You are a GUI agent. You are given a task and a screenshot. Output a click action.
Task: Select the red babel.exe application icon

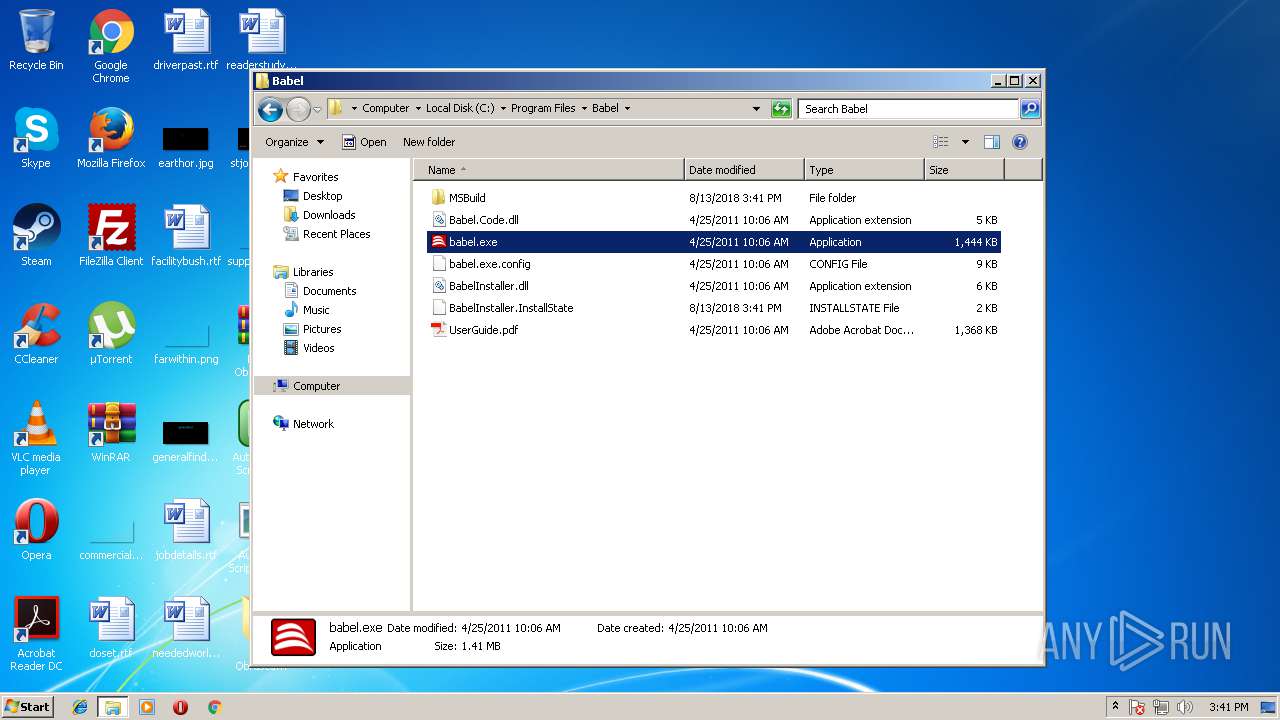438,242
